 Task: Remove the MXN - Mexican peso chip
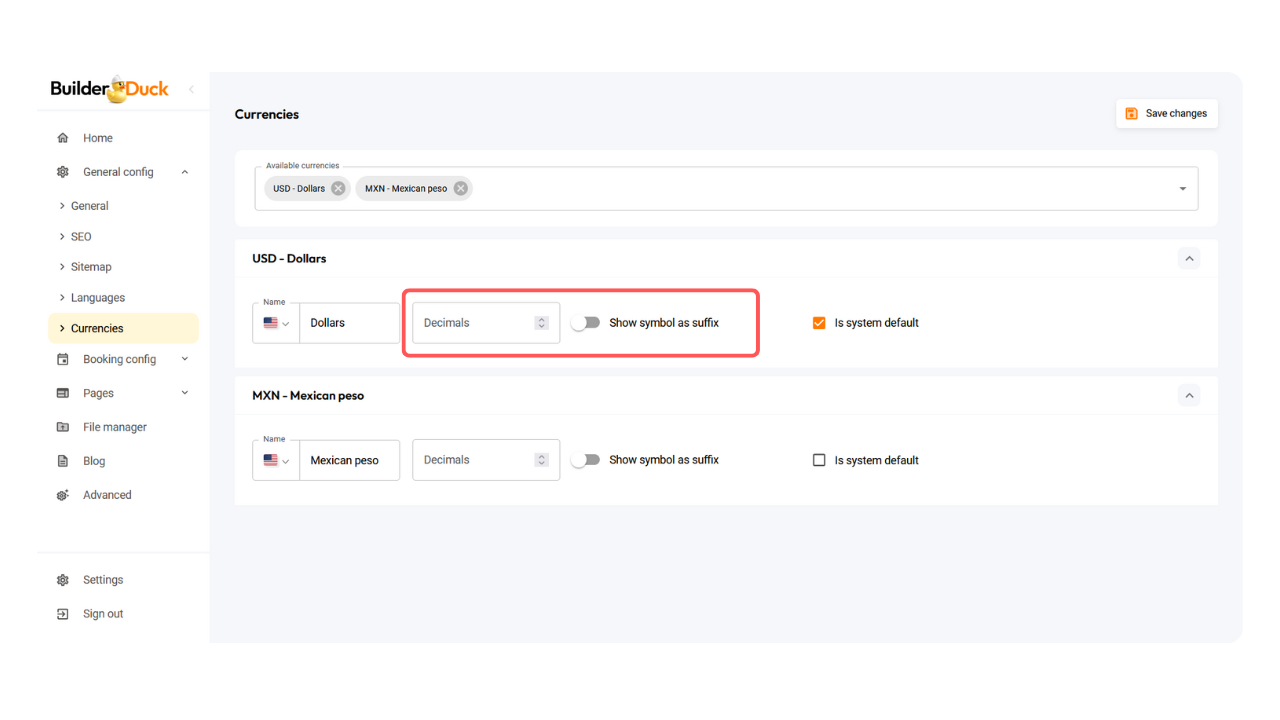coord(460,189)
